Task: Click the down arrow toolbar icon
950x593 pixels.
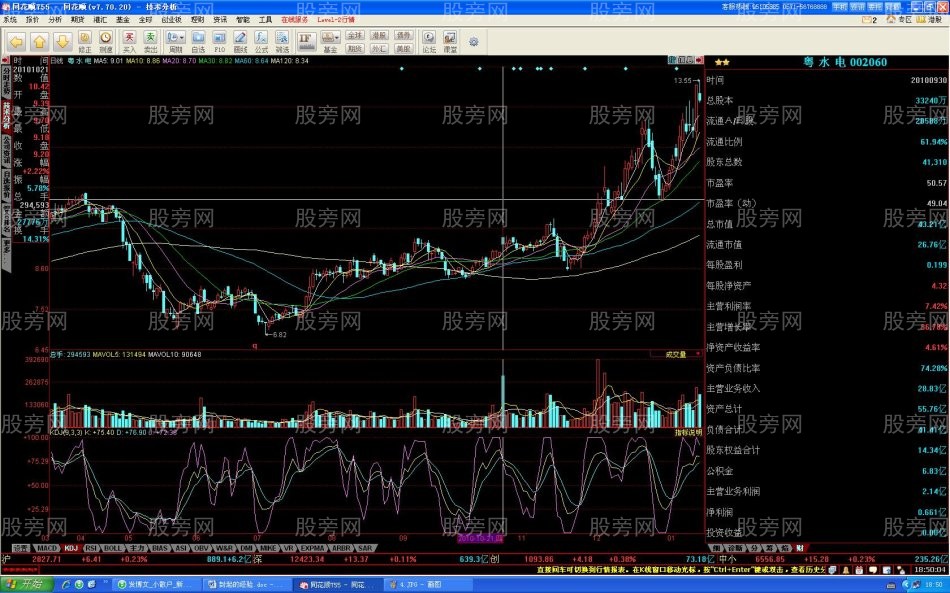Action: 62,41
